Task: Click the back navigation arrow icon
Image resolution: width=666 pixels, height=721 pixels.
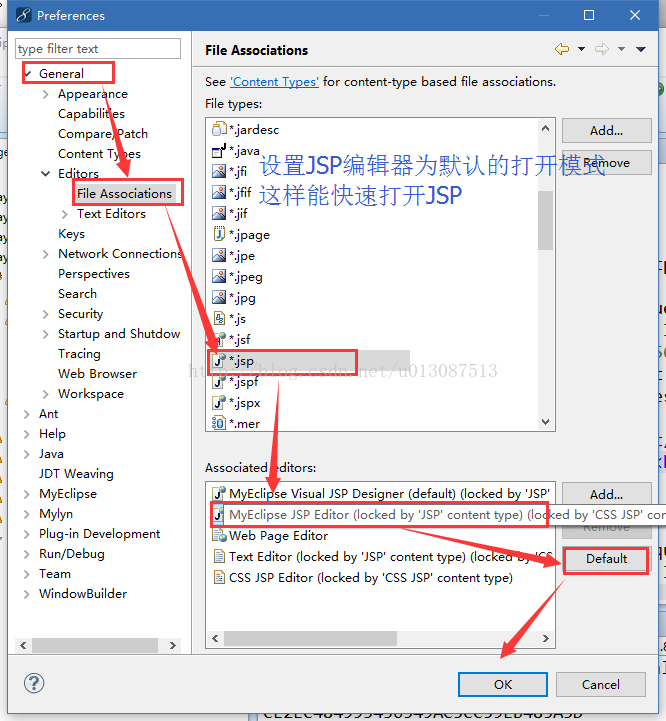Action: point(562,49)
